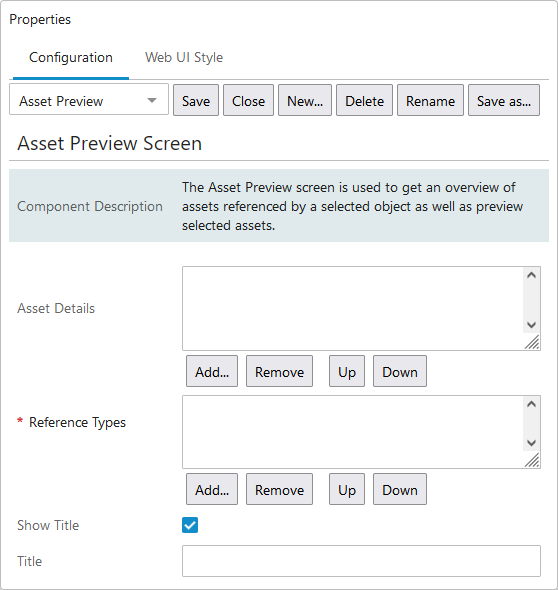Click the Save as... button
This screenshot has width=558, height=590.
[503, 100]
